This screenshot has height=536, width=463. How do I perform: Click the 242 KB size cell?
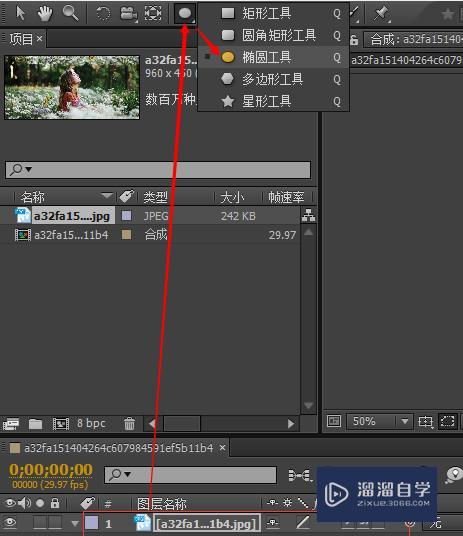coord(238,216)
